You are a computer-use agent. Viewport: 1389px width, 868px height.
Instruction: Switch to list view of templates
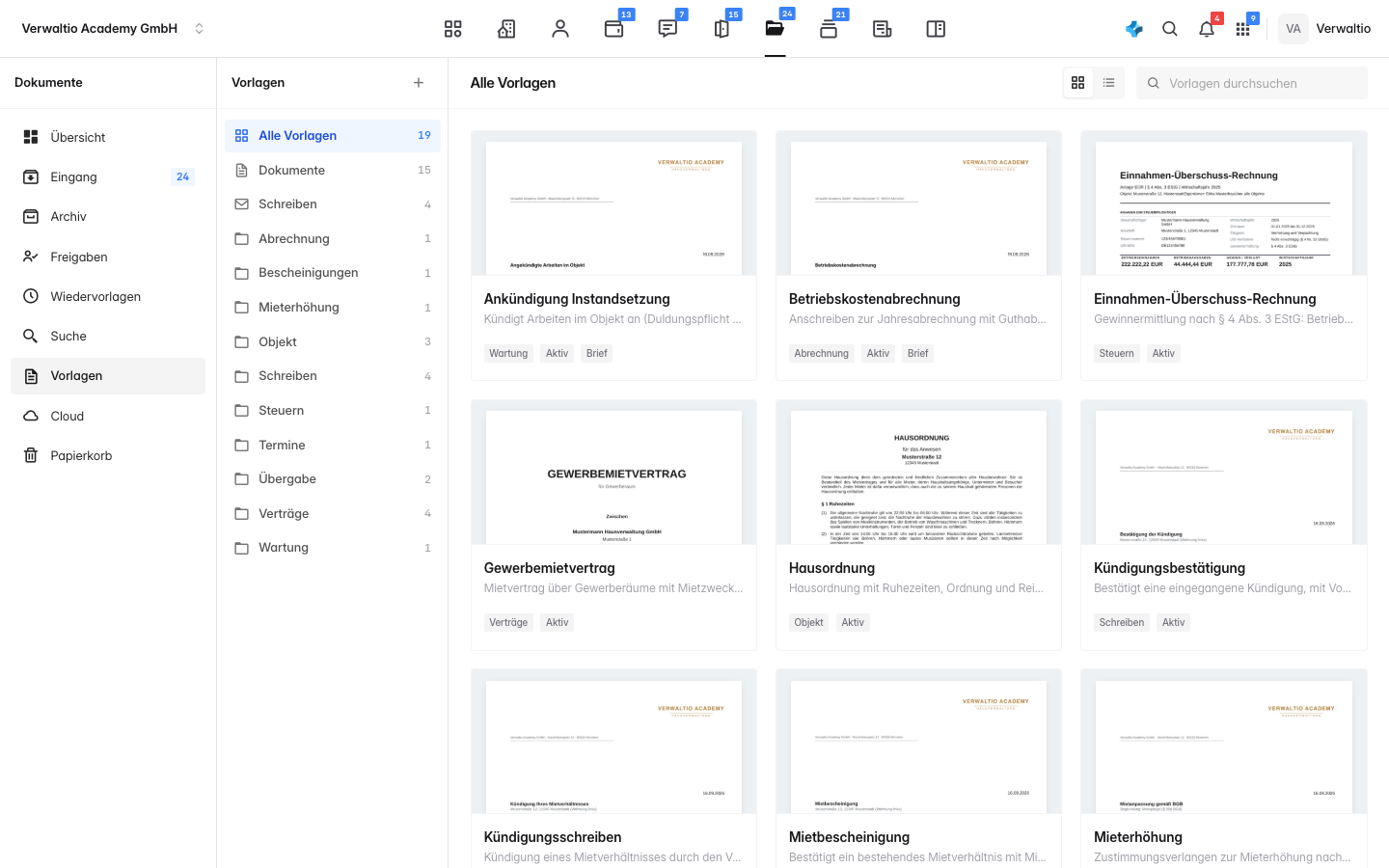1109,83
